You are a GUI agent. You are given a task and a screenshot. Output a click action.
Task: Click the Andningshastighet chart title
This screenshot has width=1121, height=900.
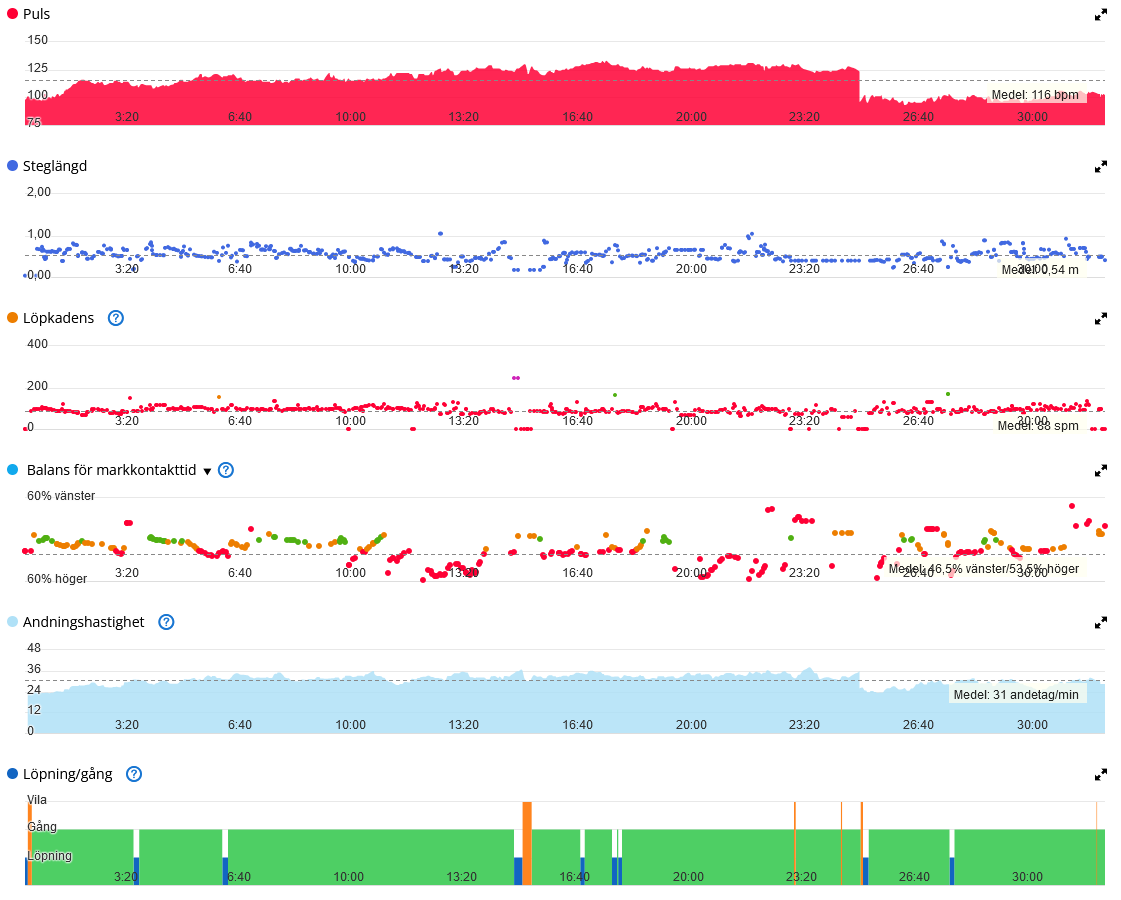(84, 623)
